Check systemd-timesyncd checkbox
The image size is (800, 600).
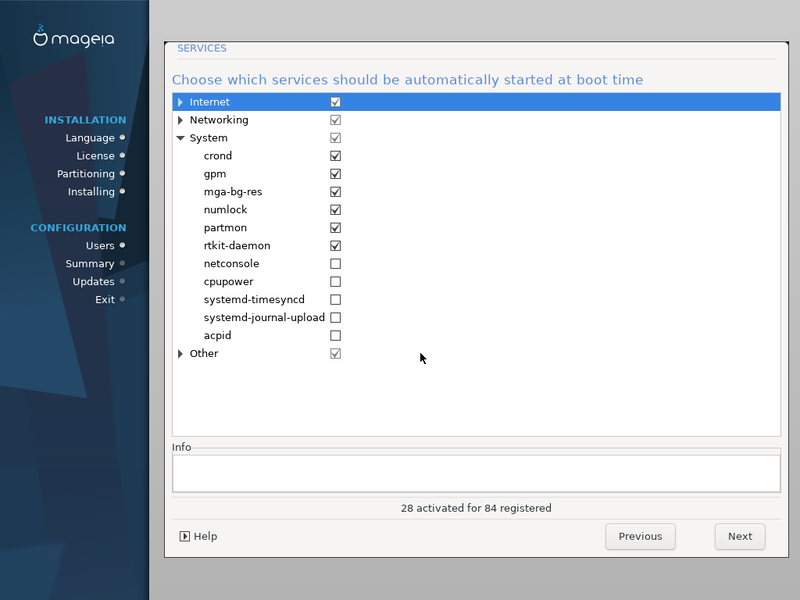pos(335,299)
